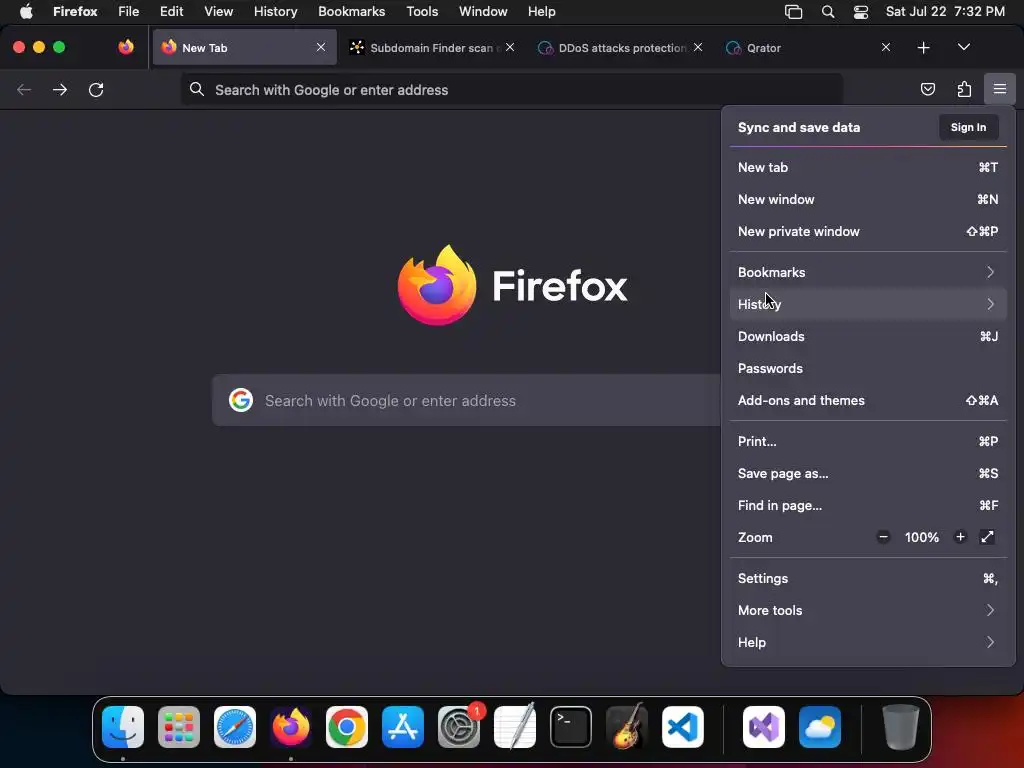
Task: Reset zoom at 100% label
Action: [921, 537]
